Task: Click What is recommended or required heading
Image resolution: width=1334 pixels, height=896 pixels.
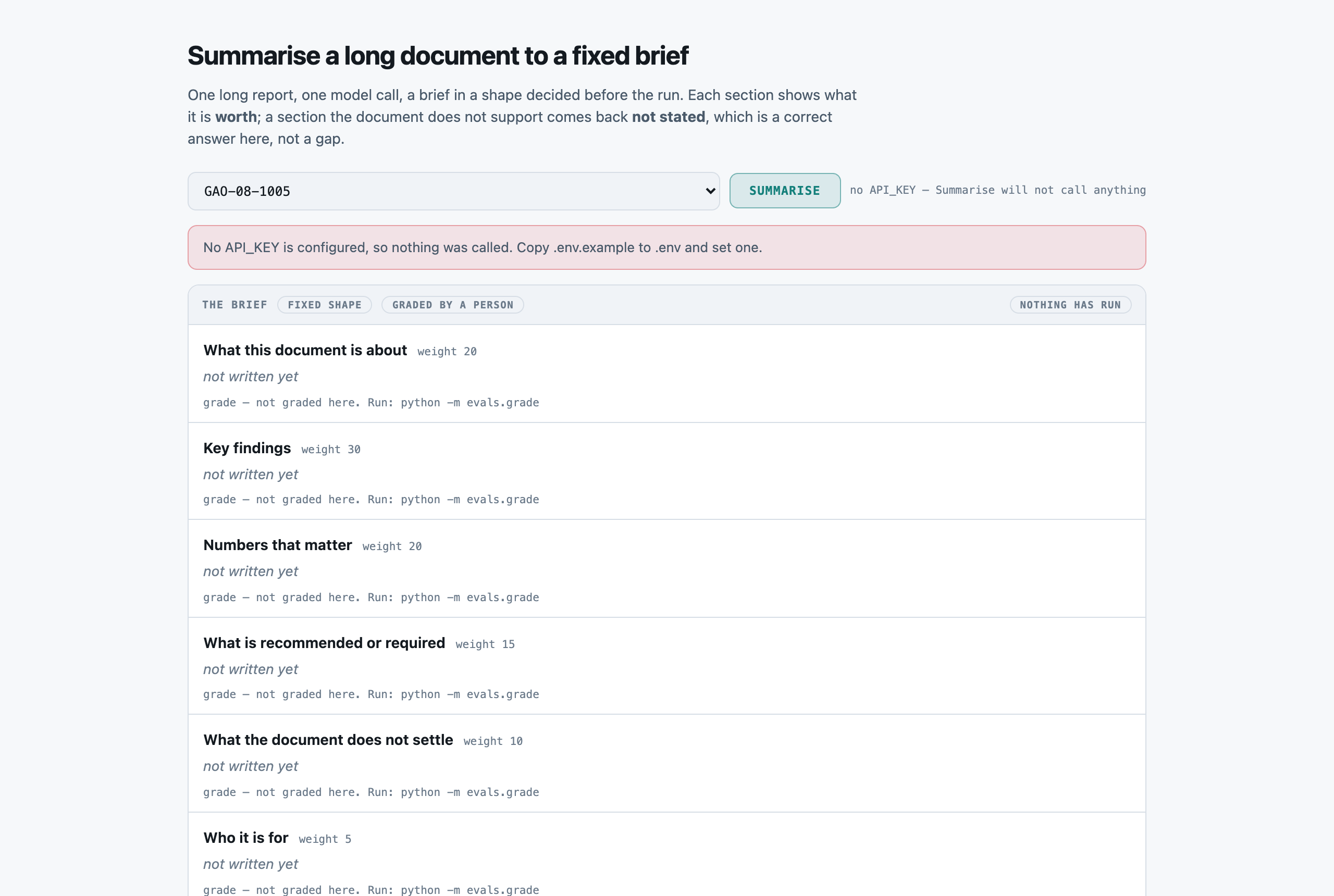Action: [x=324, y=643]
